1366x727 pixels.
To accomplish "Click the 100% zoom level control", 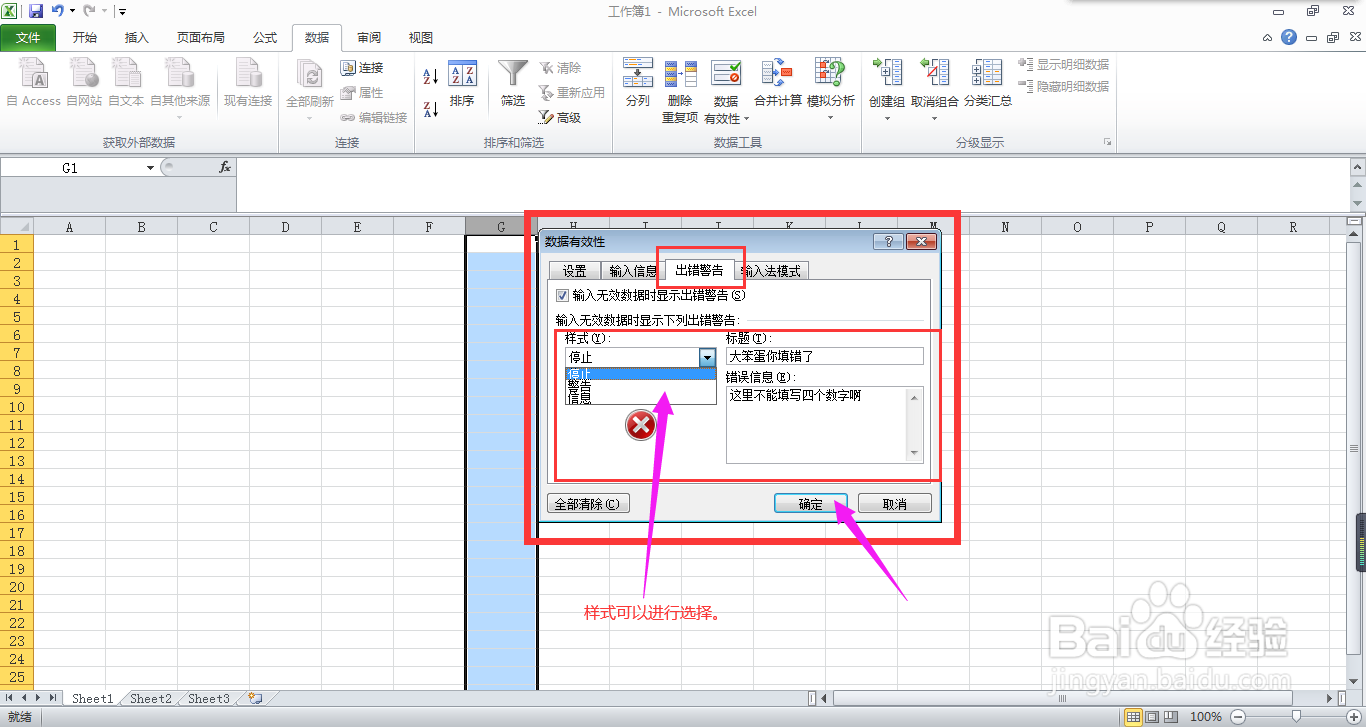I will 1206,716.
